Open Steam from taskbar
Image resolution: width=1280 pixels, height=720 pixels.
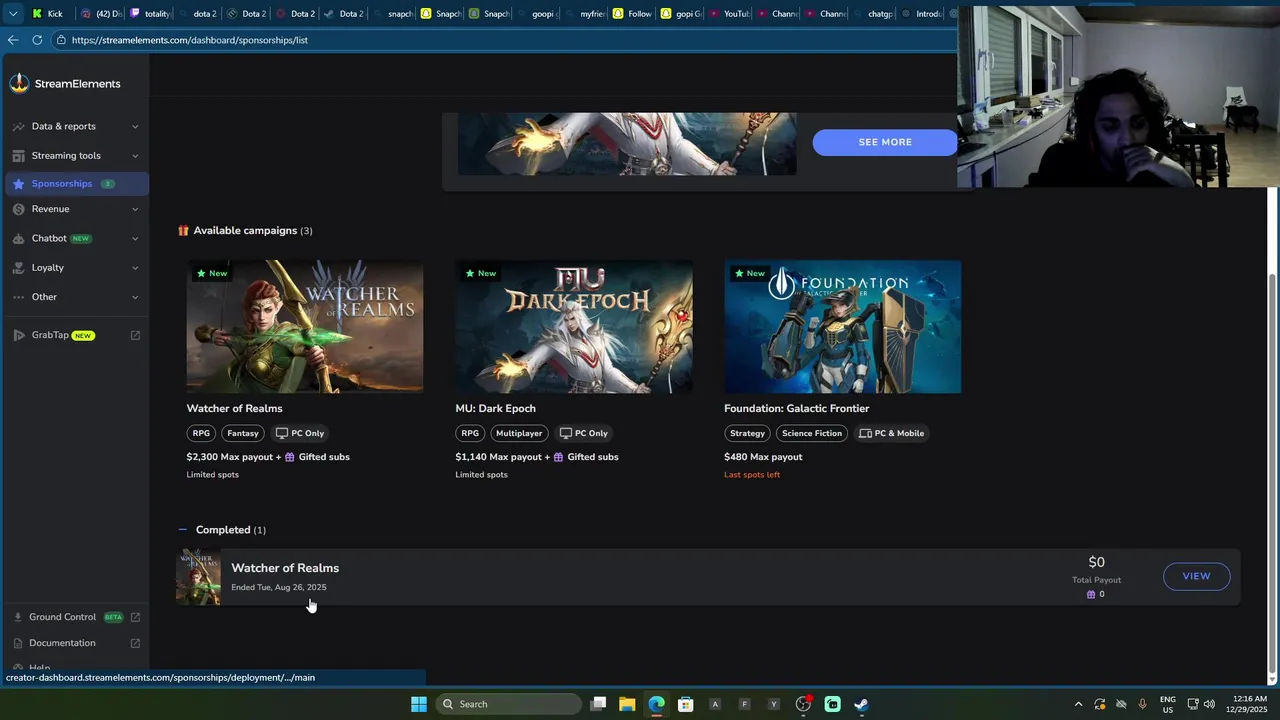point(861,704)
